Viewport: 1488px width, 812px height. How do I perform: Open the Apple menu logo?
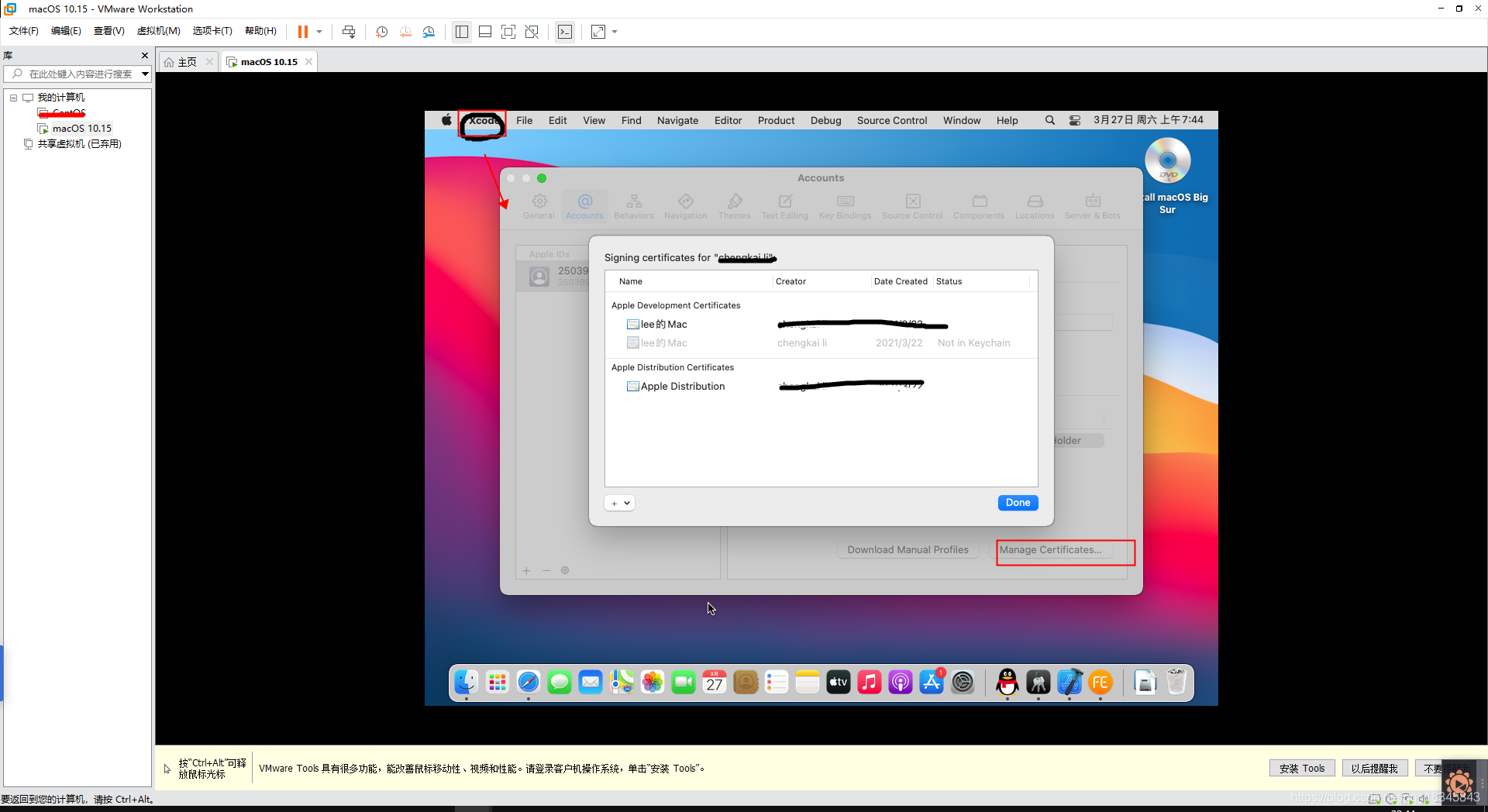(x=446, y=120)
